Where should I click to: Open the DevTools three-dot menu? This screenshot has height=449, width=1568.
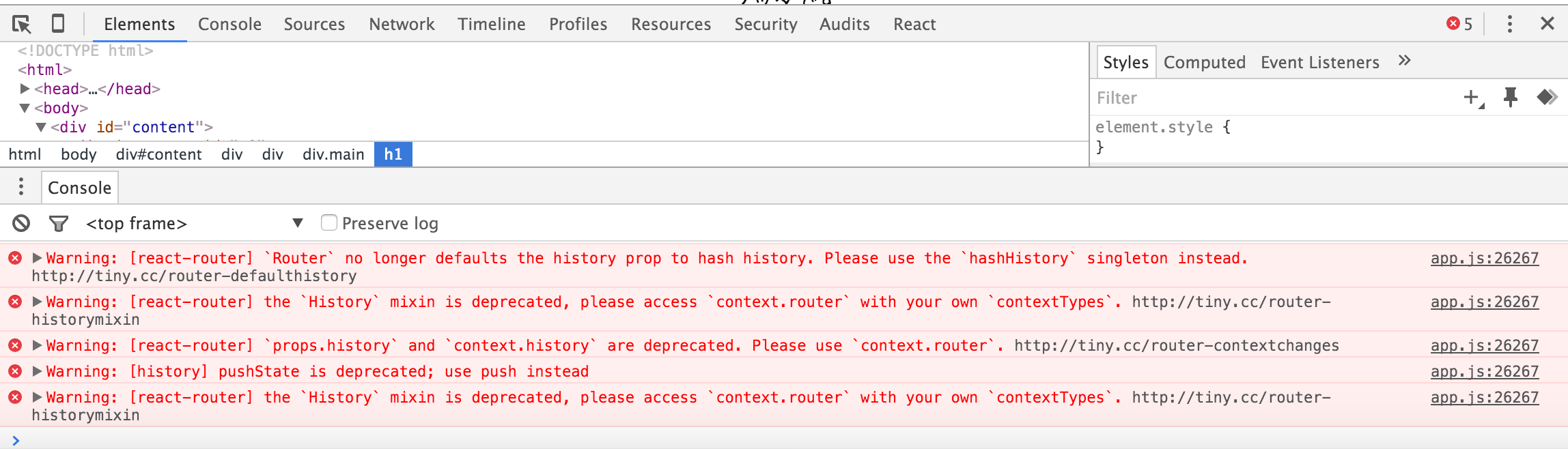tap(1509, 23)
